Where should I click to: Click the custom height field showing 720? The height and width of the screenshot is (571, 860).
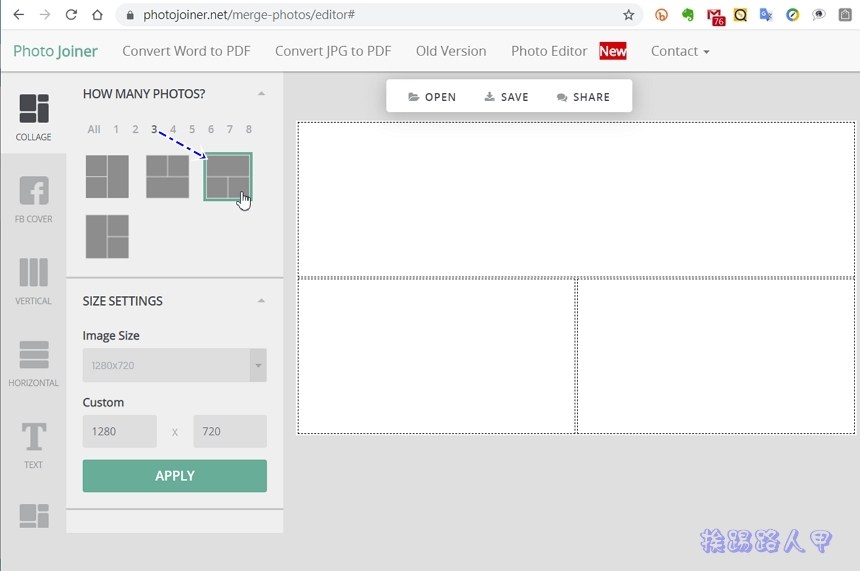coord(230,431)
